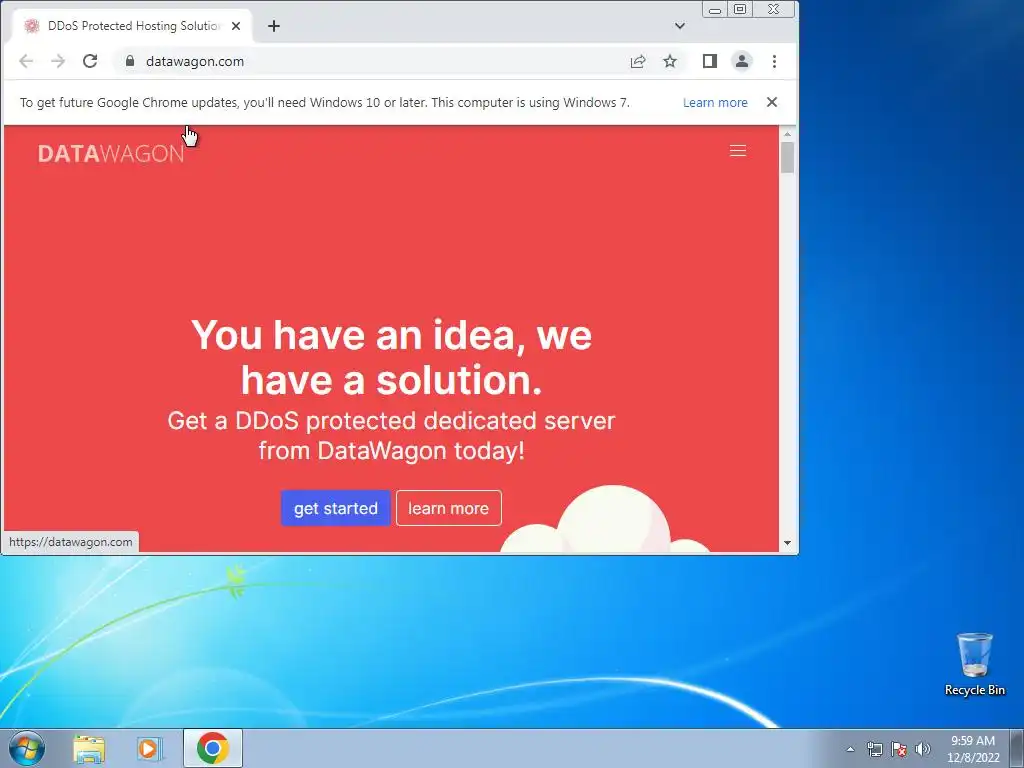Viewport: 1024px width, 768px height.
Task: Open a new tab with plus button
Action: click(274, 26)
